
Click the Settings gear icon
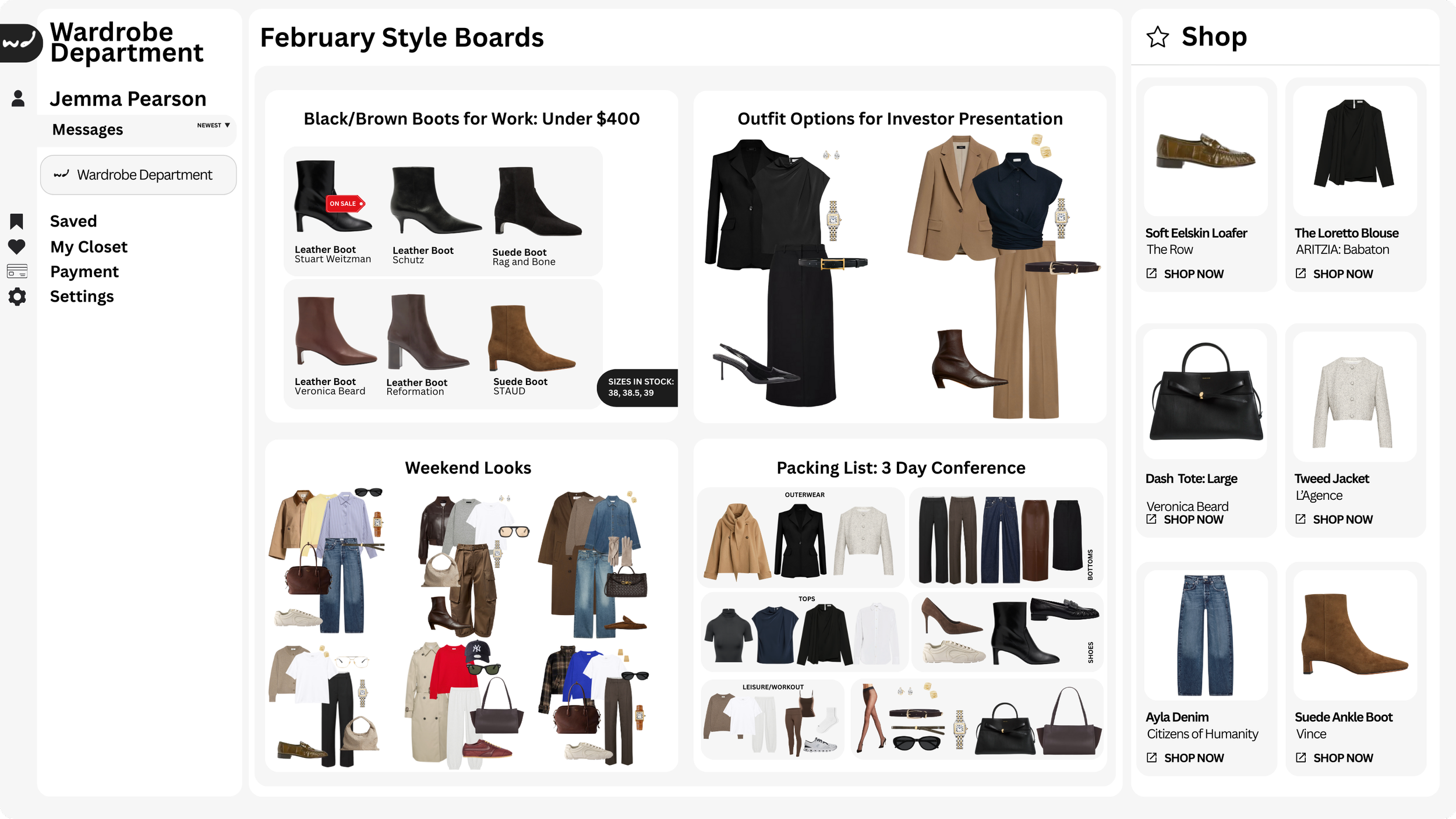17,296
